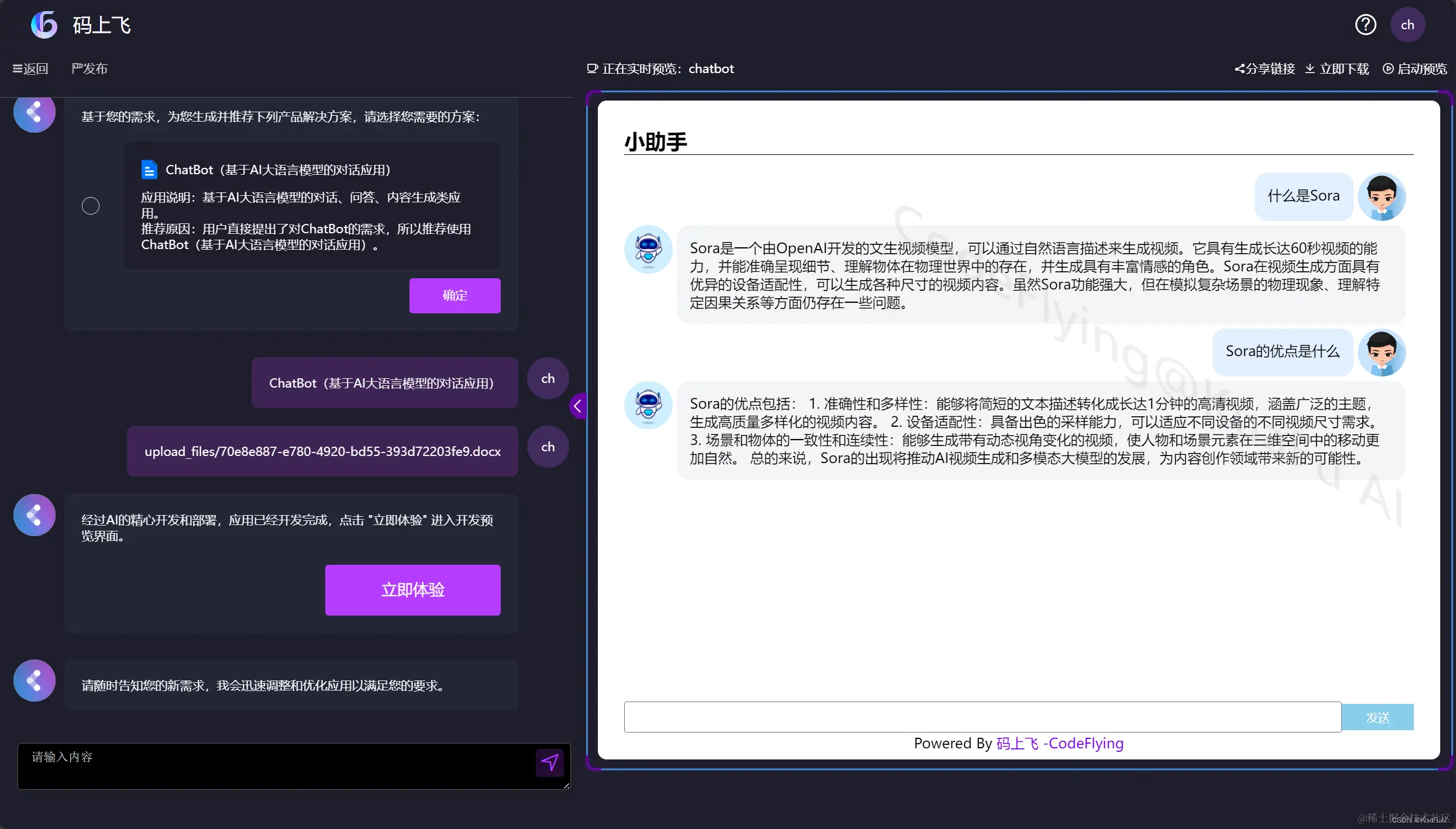Screen dimensions: 1456x829
Task: Click the chatbot preview text input field
Action: pos(982,717)
